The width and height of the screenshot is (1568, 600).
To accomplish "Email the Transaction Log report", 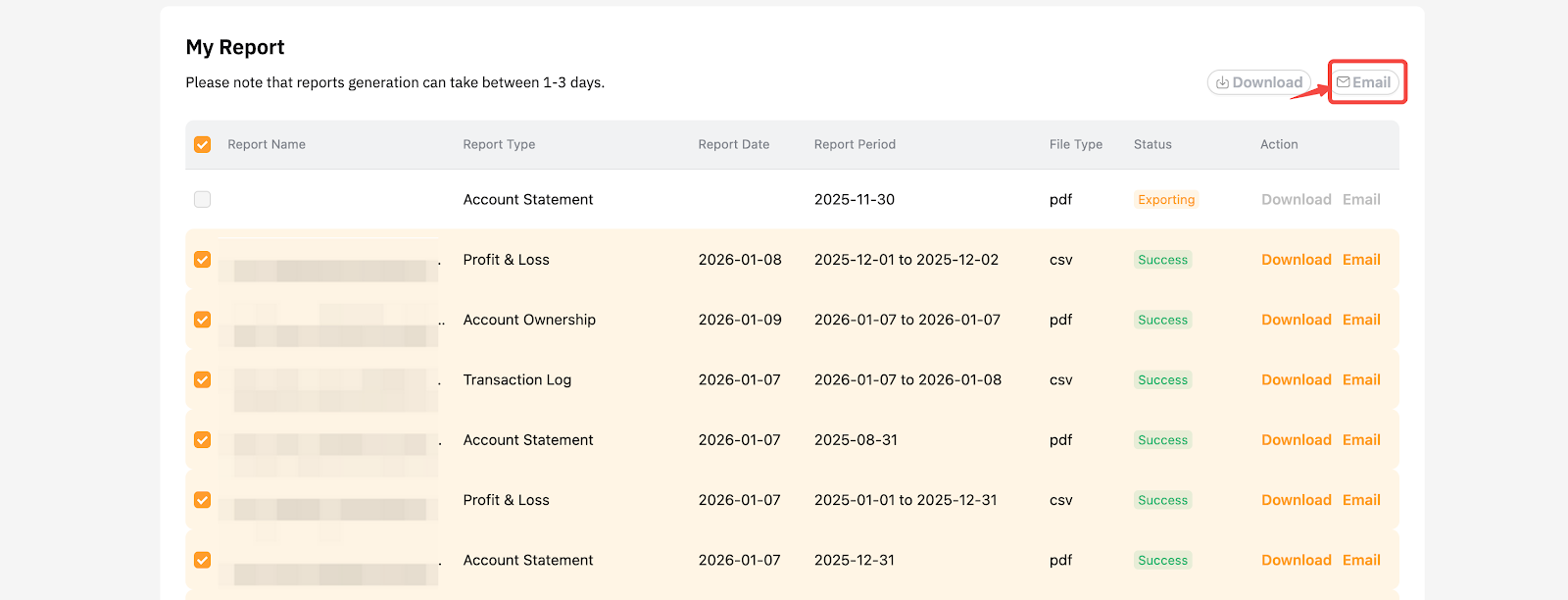I will 1361,379.
